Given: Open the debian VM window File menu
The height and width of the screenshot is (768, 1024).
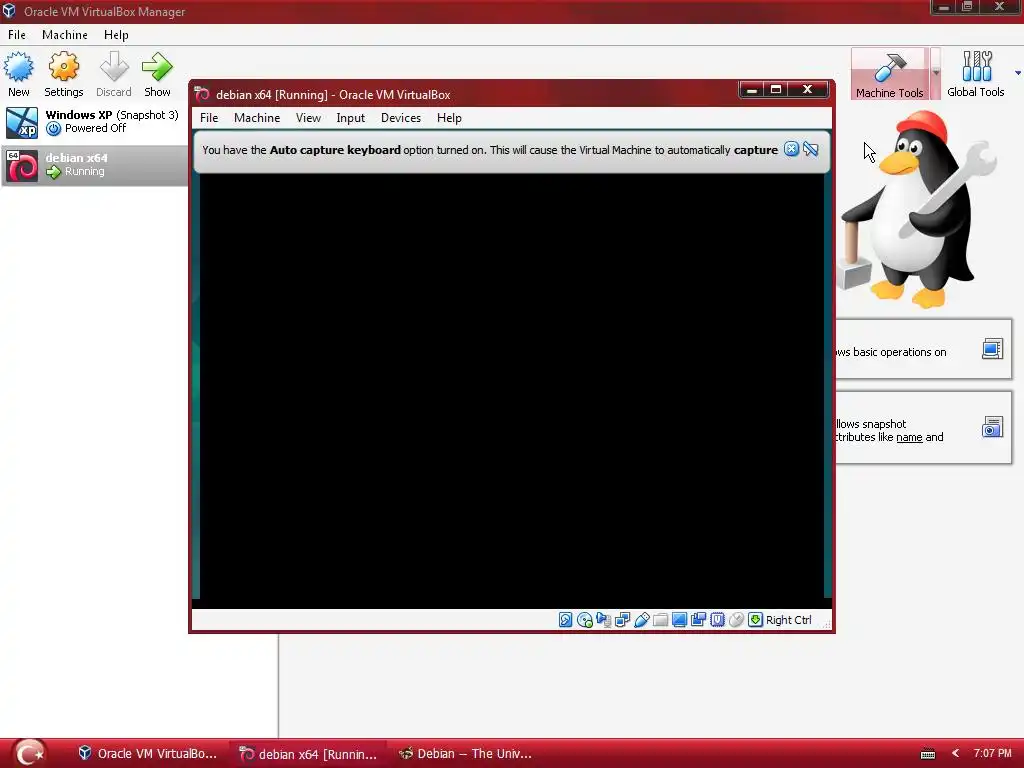Looking at the screenshot, I should tap(209, 118).
